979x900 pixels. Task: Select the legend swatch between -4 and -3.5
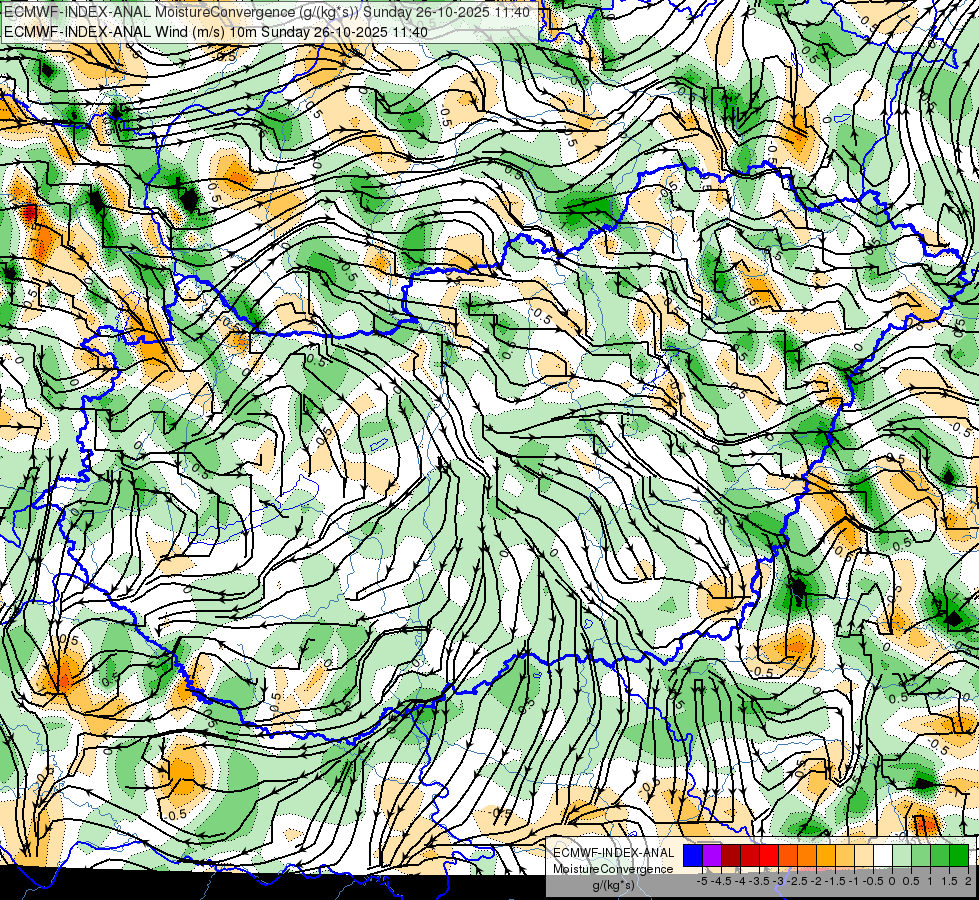pyautogui.click(x=750, y=856)
